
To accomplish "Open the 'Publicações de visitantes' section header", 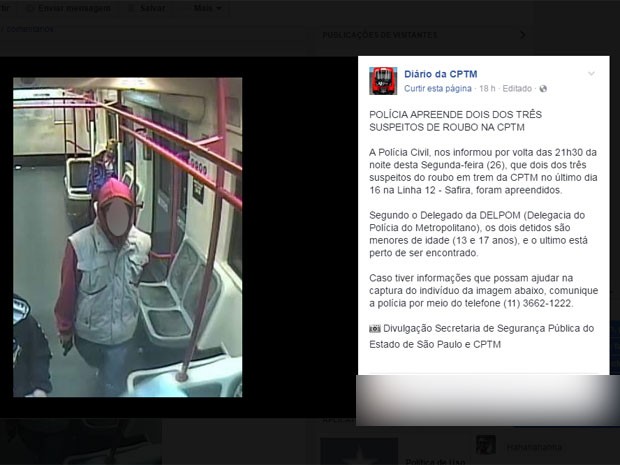I will click(380, 35).
